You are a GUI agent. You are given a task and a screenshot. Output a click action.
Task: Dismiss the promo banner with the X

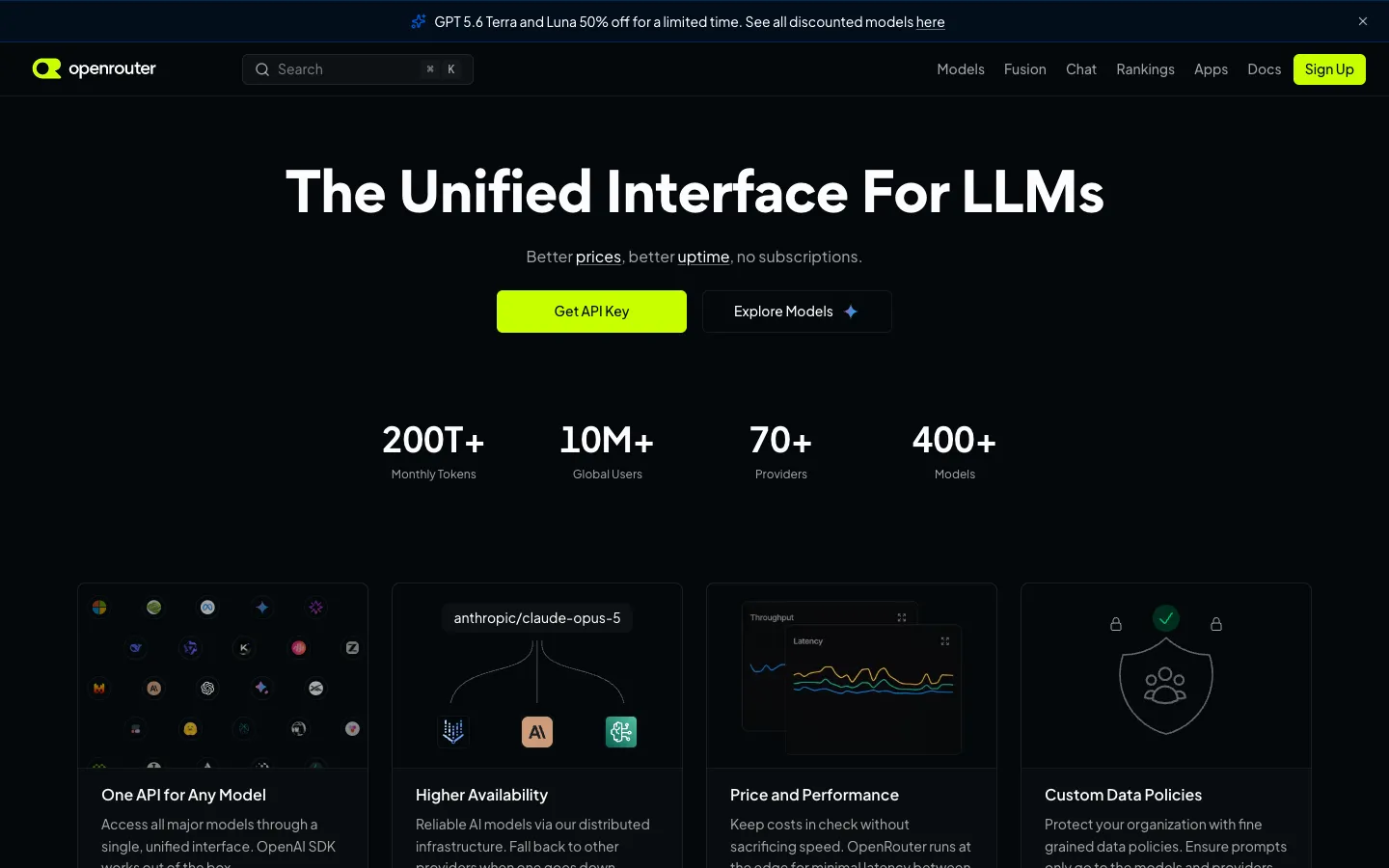pyautogui.click(x=1363, y=21)
